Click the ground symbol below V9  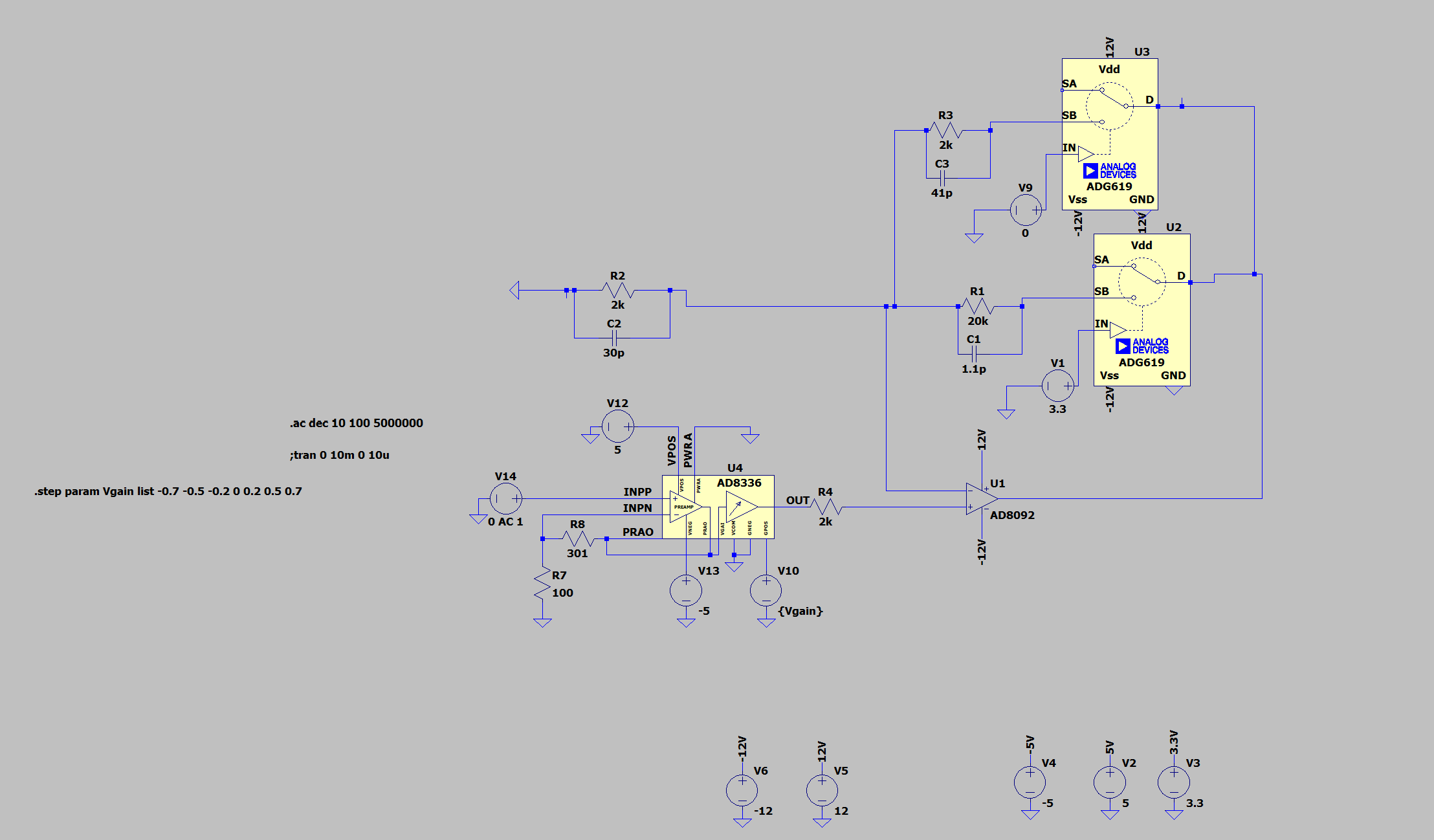pyautogui.click(x=974, y=238)
